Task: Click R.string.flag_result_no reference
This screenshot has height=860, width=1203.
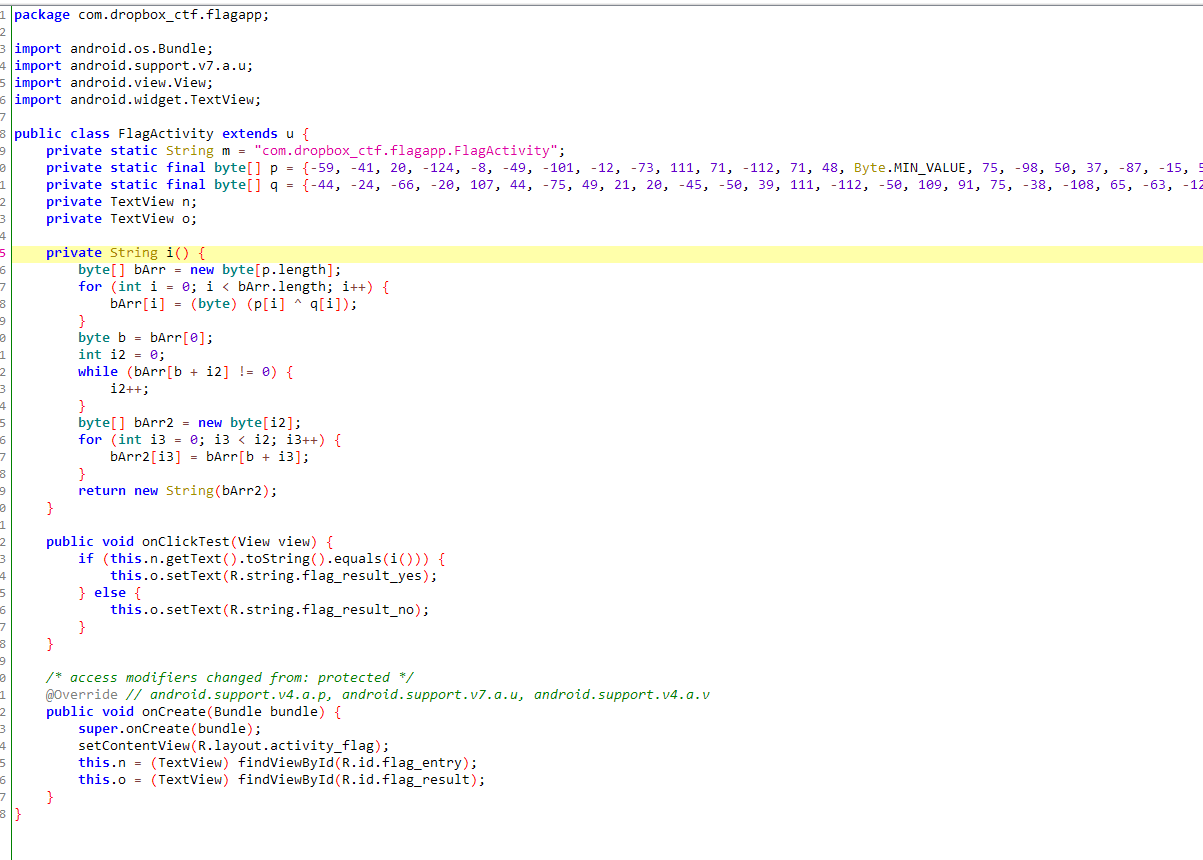Action: pyautogui.click(x=325, y=609)
